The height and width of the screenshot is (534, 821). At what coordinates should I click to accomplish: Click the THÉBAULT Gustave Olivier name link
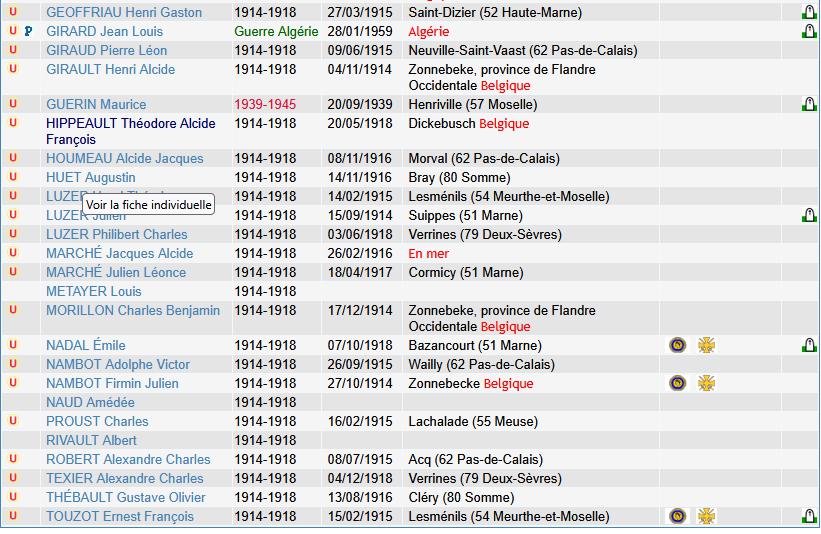point(125,497)
